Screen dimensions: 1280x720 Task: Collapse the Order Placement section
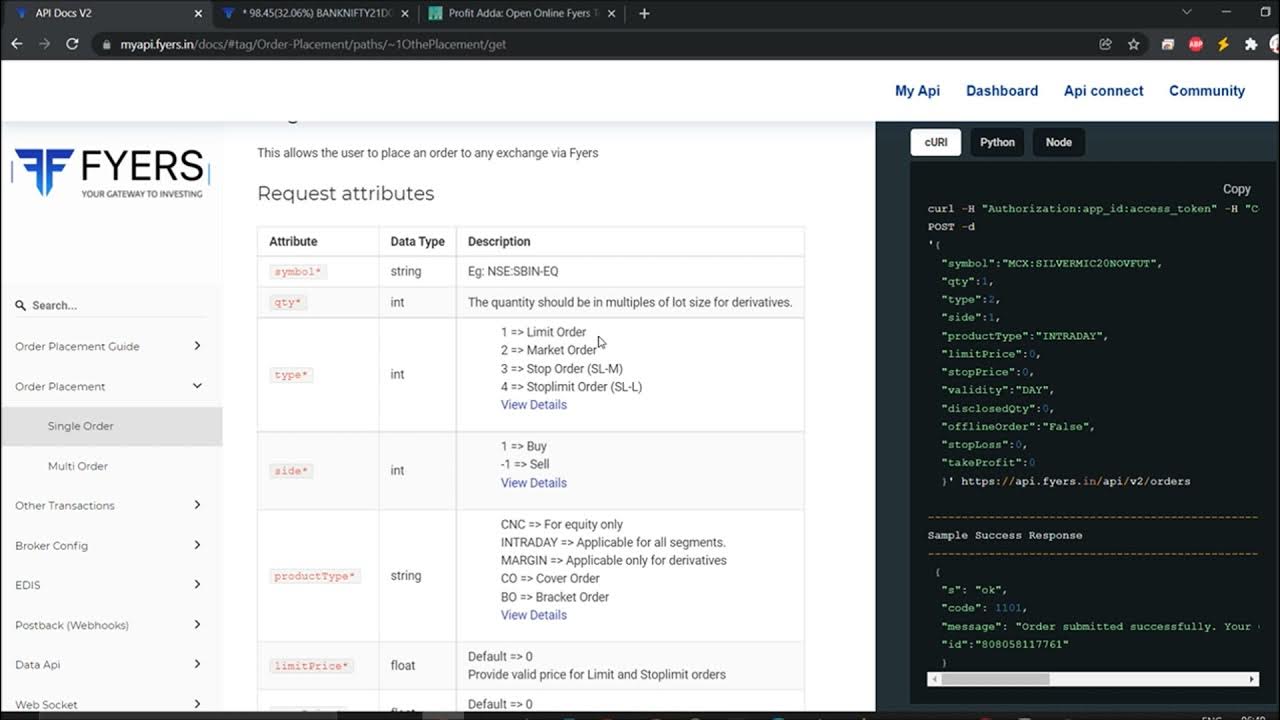[111, 386]
